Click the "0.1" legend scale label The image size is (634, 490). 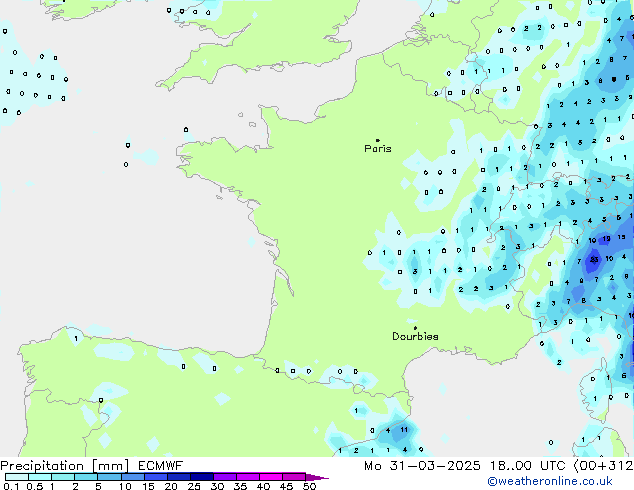(x=11, y=486)
